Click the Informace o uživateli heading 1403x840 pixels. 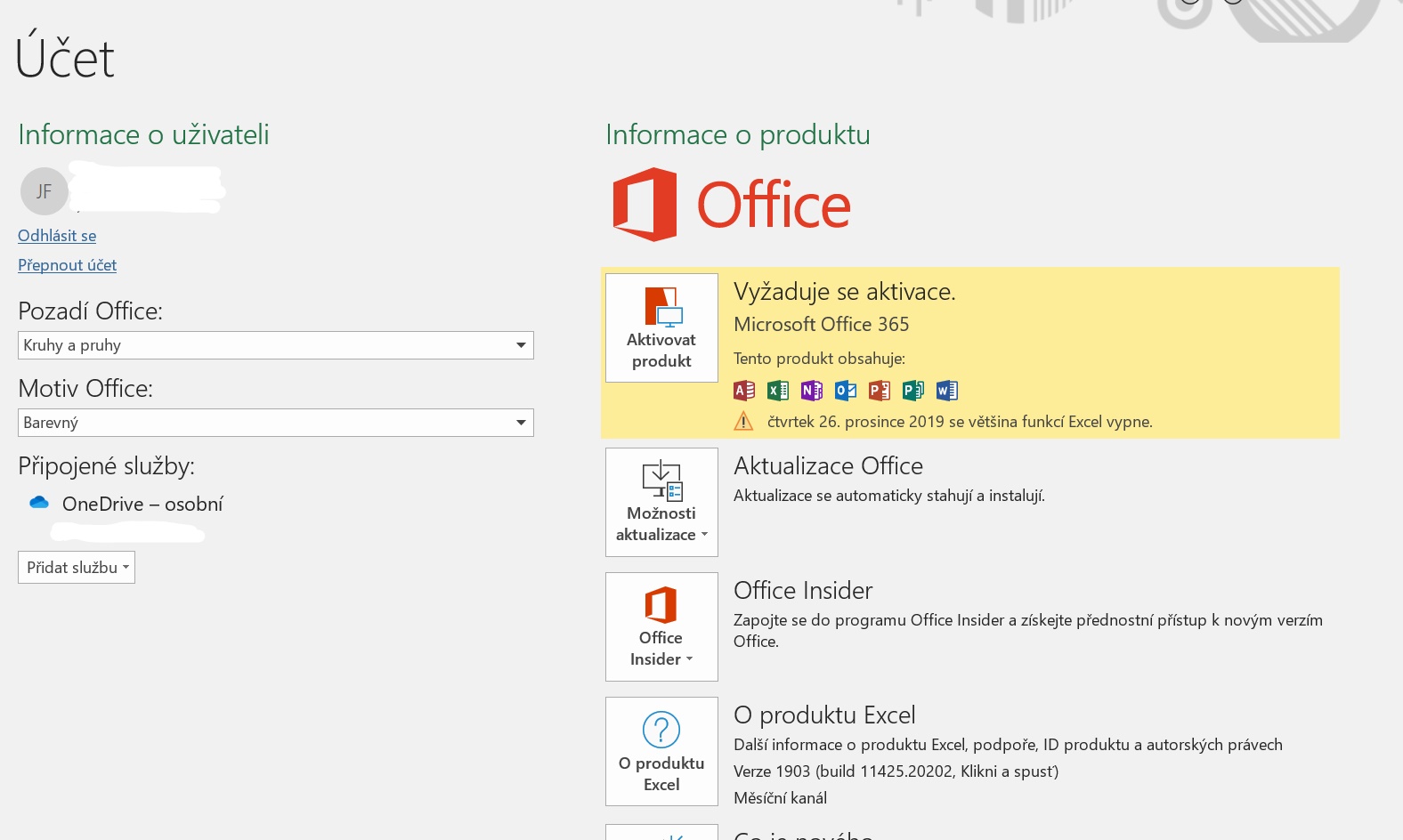coord(143,134)
